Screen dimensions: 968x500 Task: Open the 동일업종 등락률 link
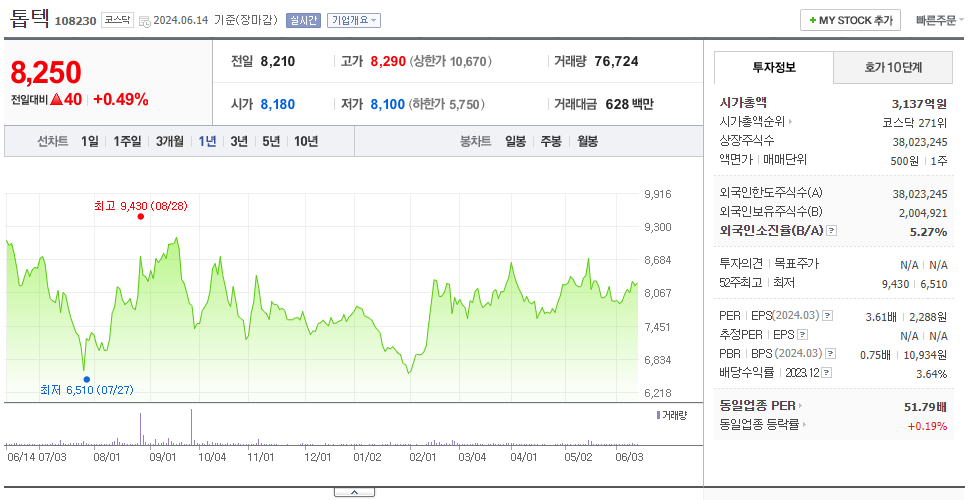coord(759,425)
